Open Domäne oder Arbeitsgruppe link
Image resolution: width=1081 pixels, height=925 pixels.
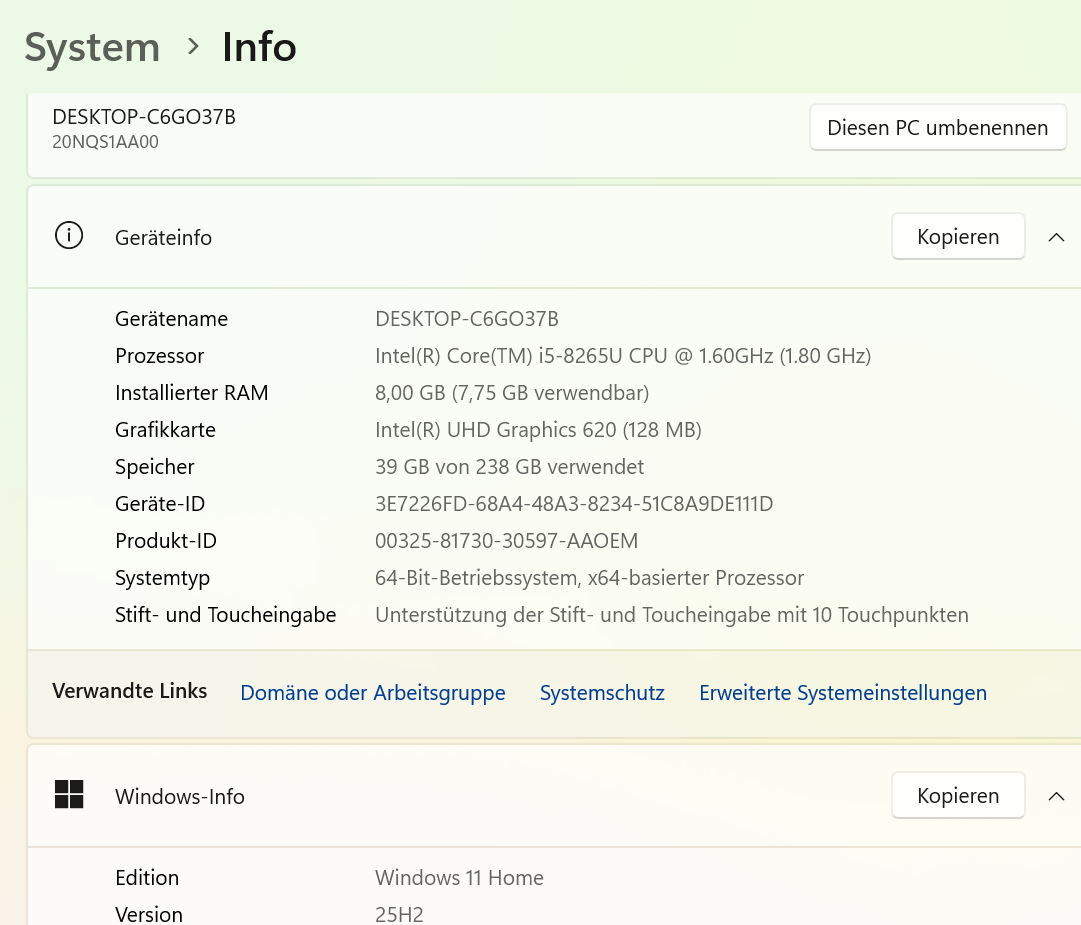tap(373, 692)
